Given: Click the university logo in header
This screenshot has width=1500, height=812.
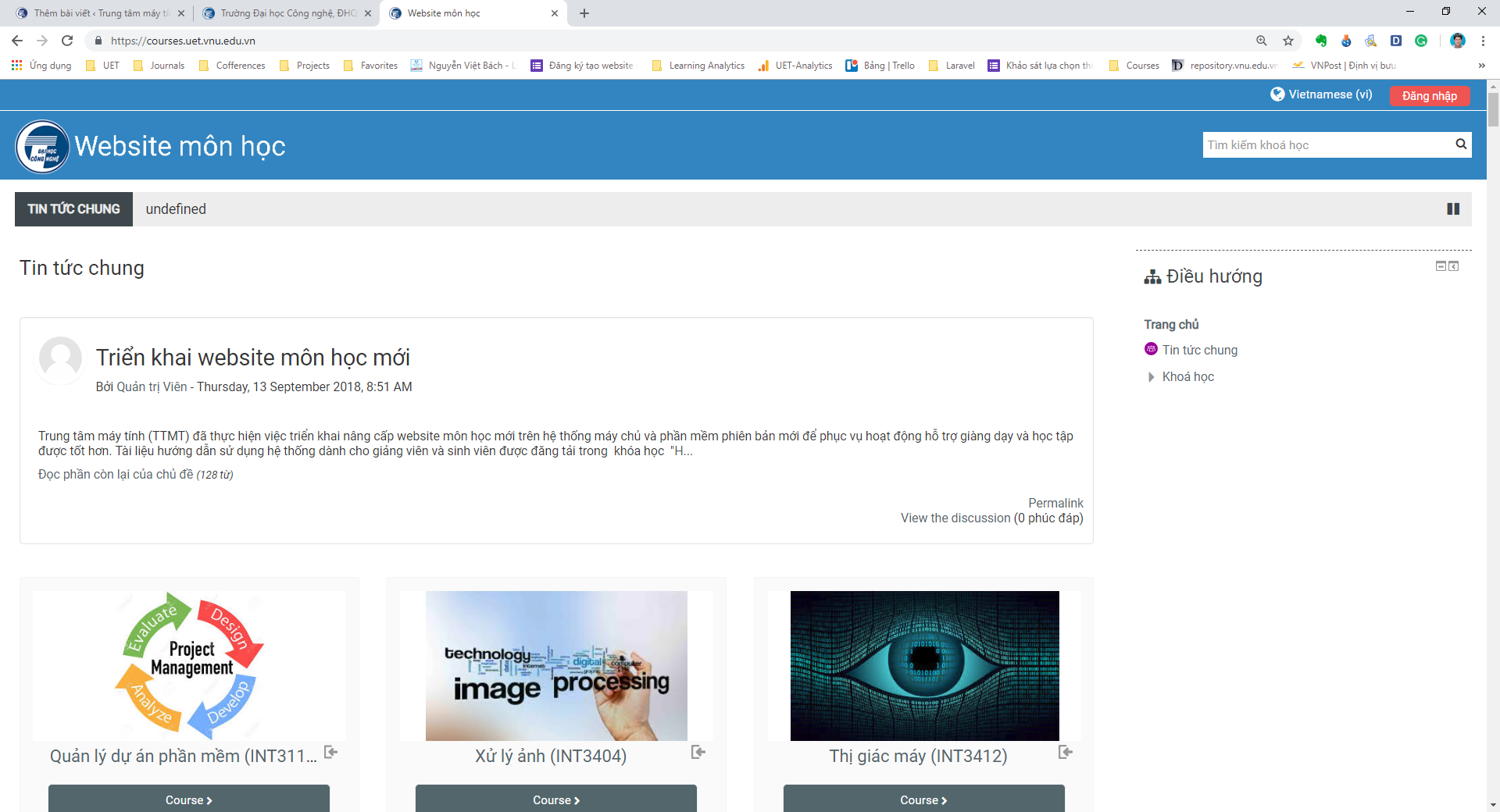Looking at the screenshot, I should [x=42, y=146].
